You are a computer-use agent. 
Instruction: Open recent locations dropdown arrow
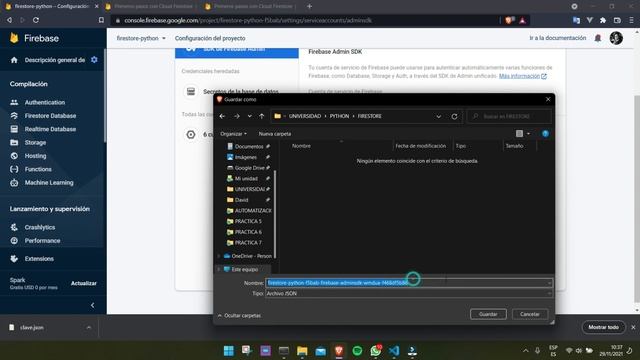pos(249,116)
